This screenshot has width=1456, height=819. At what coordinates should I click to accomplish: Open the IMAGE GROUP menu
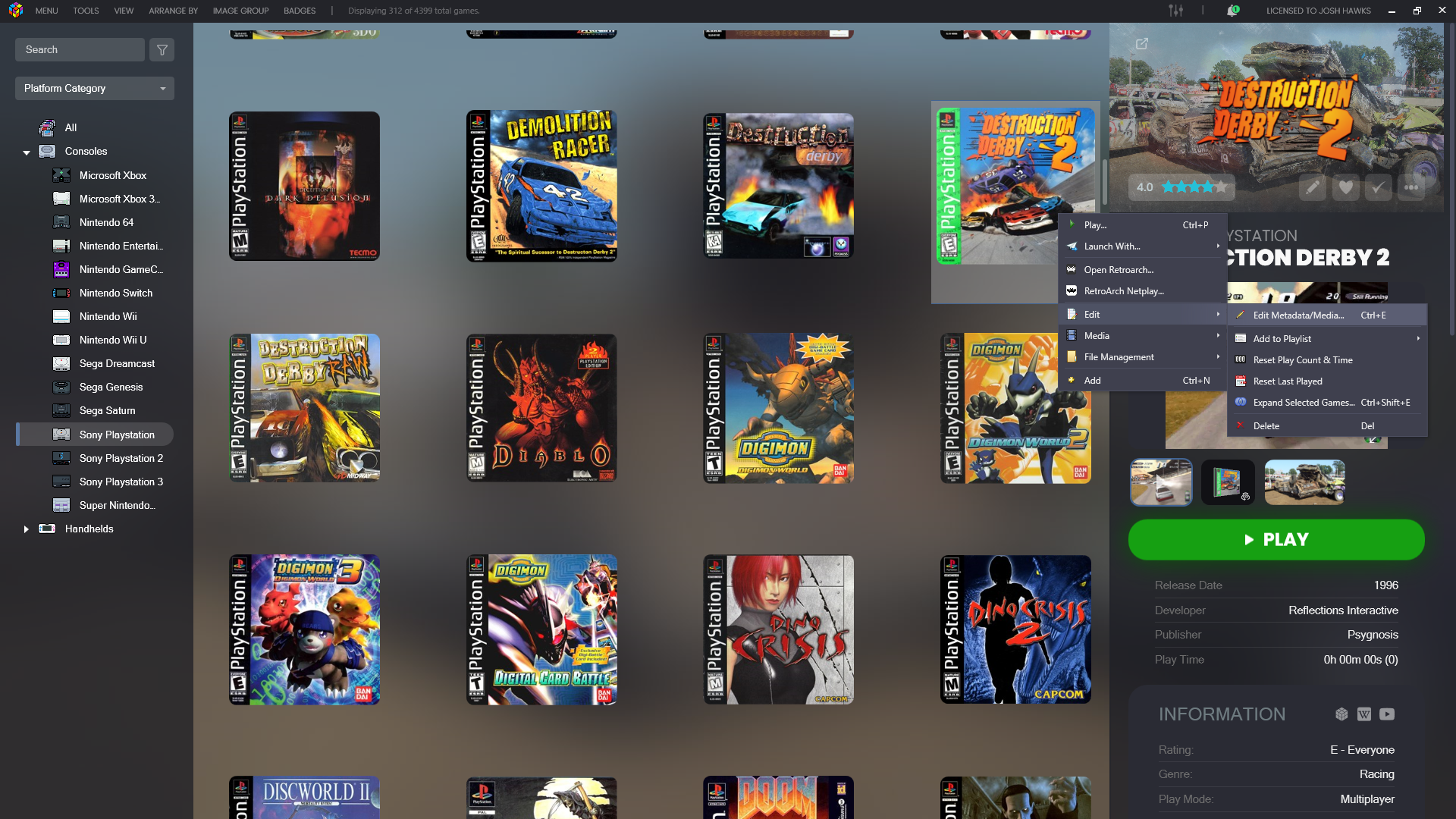click(240, 11)
